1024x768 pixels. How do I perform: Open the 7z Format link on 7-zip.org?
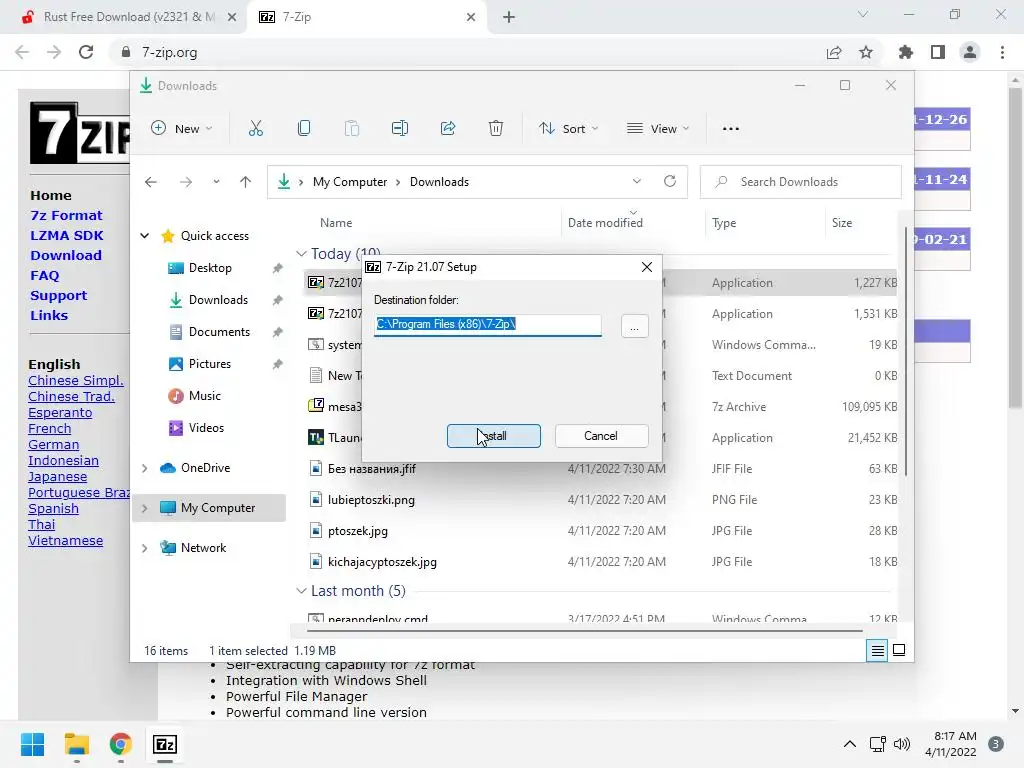[x=67, y=216]
